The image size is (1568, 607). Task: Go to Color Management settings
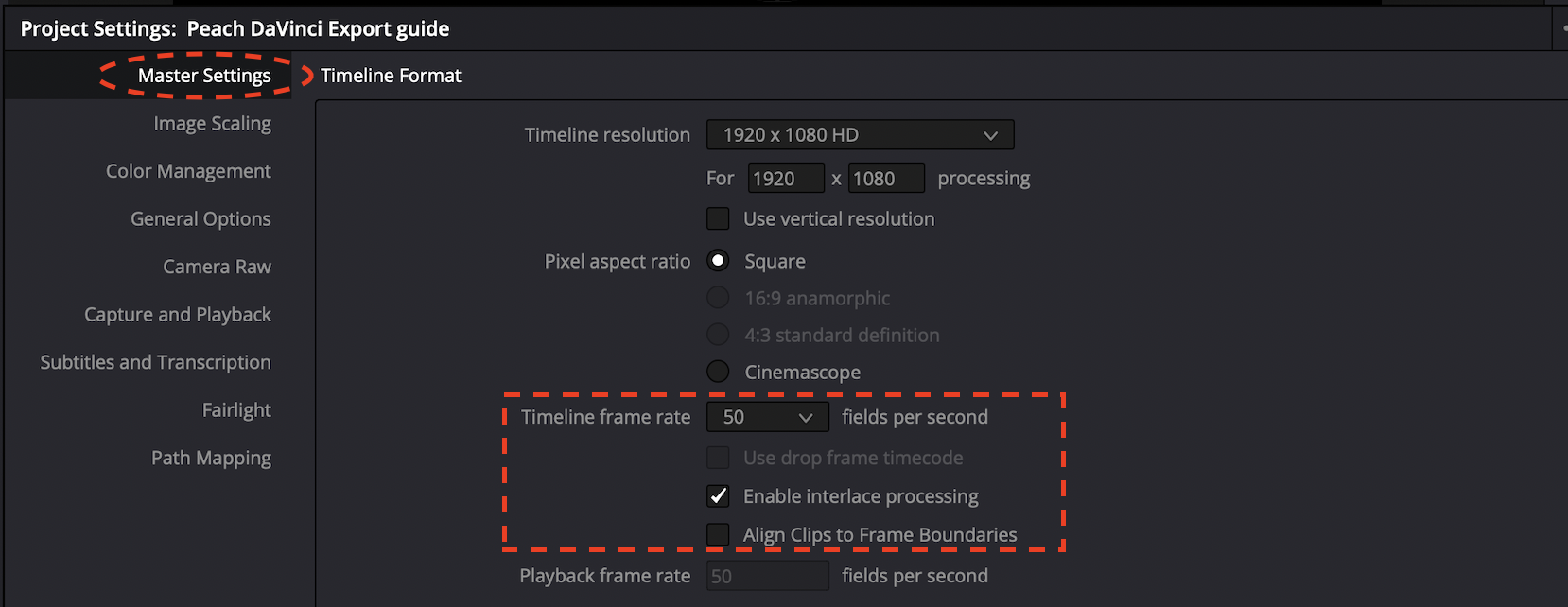point(188,171)
